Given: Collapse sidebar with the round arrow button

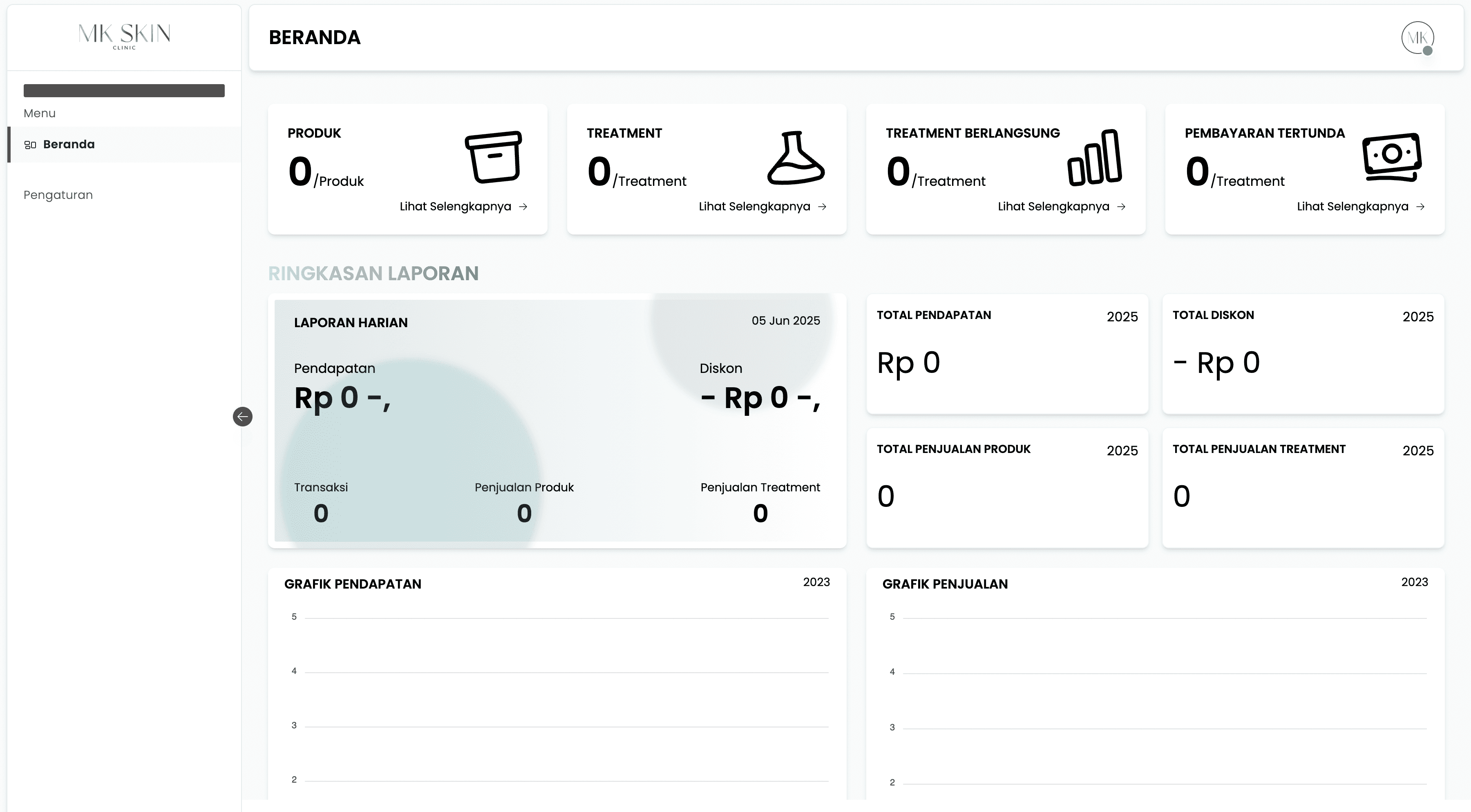Looking at the screenshot, I should coord(243,417).
